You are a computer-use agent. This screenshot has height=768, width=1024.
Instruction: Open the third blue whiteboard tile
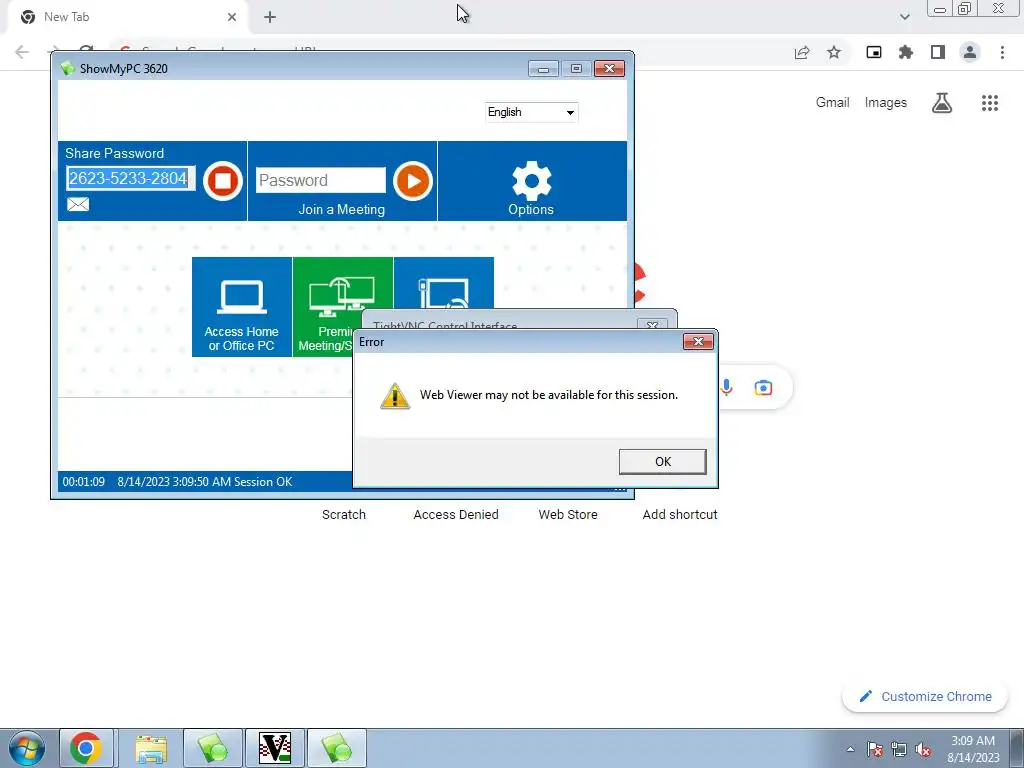click(x=444, y=283)
